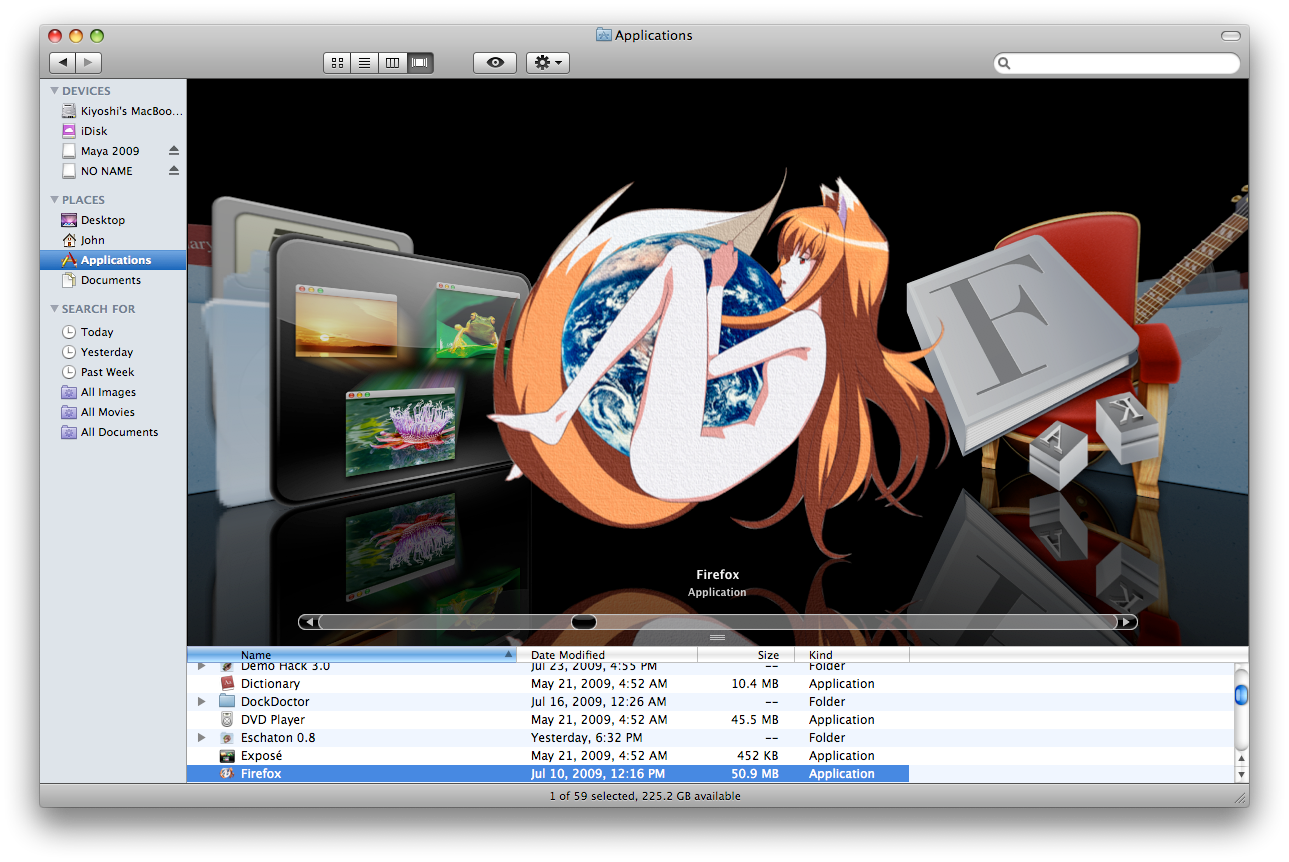Select the DockDoctor folder icon
The width and height of the screenshot is (1289, 862).
(227, 702)
